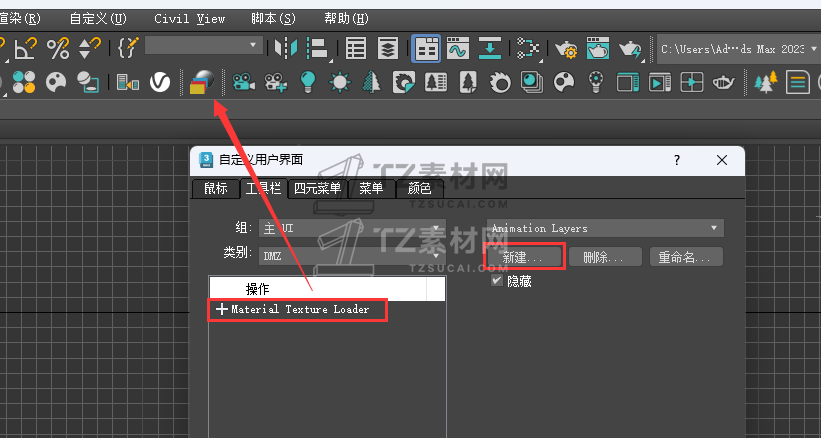Open the 脚本(S) menu
This screenshot has height=438, width=821.
(273, 19)
